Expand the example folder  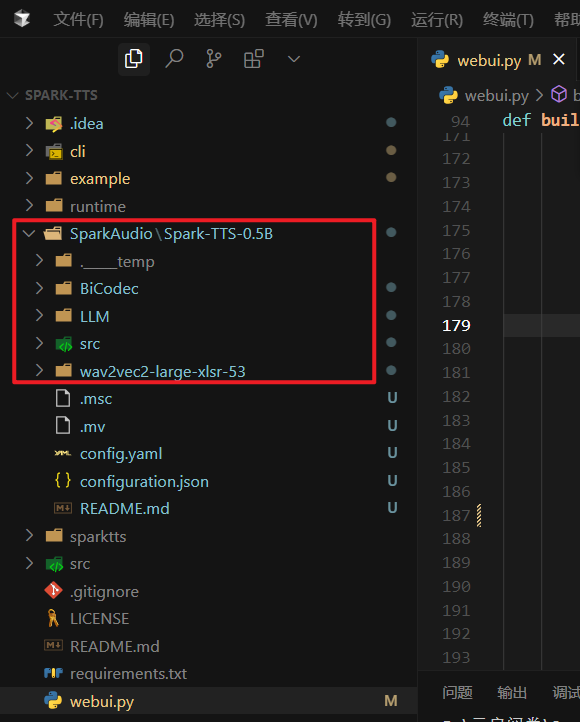pos(29,178)
